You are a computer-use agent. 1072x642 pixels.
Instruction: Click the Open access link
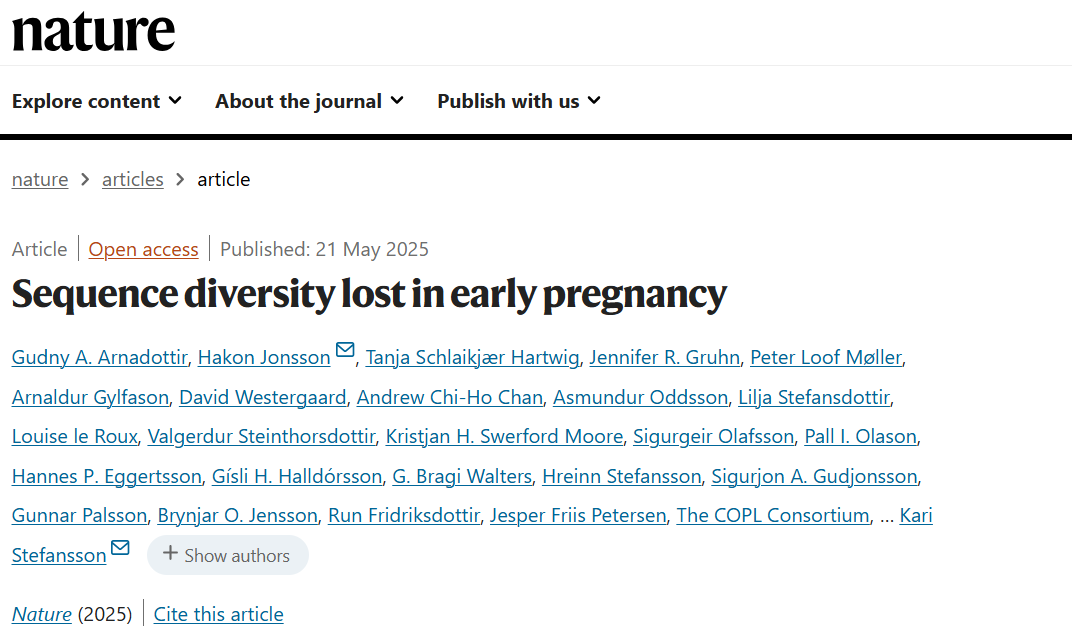point(144,250)
